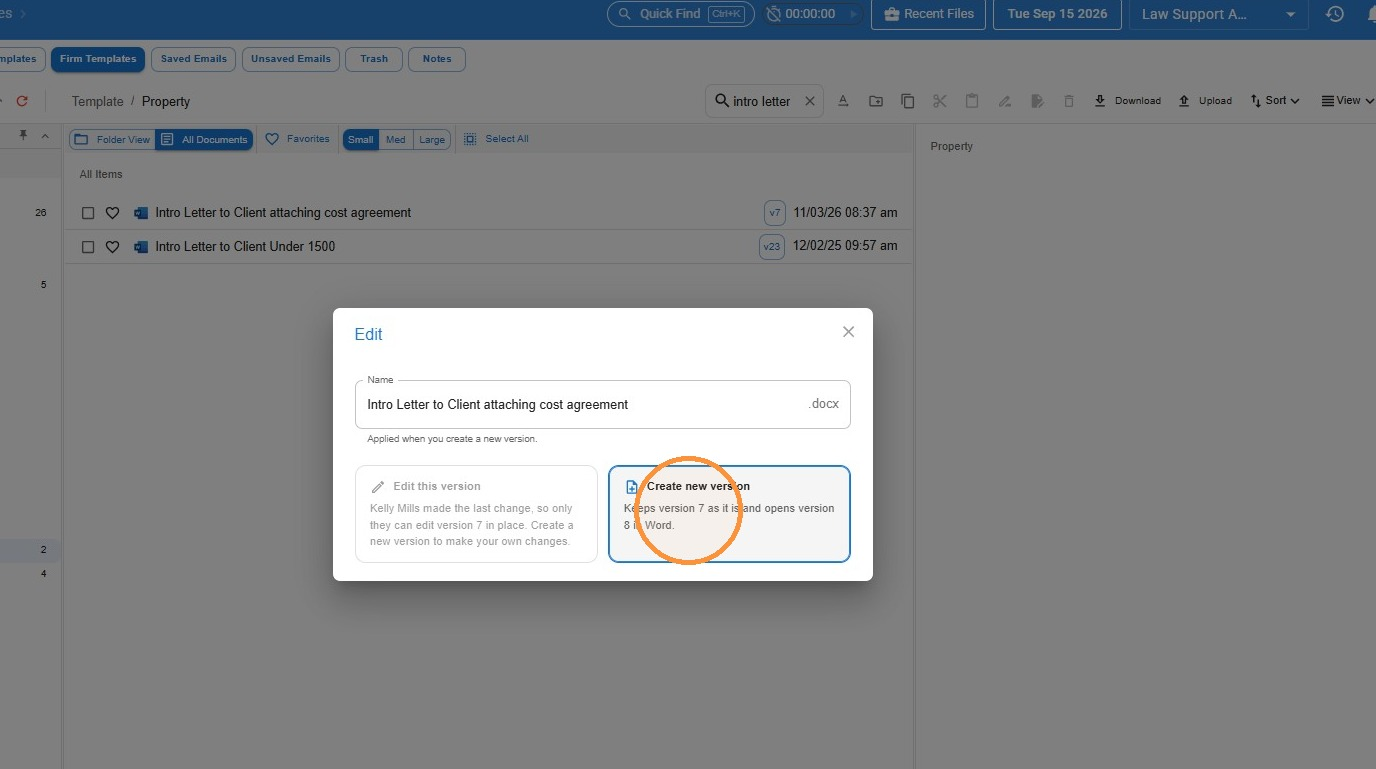
Task: Clear the intro letter search
Action: [x=810, y=101]
